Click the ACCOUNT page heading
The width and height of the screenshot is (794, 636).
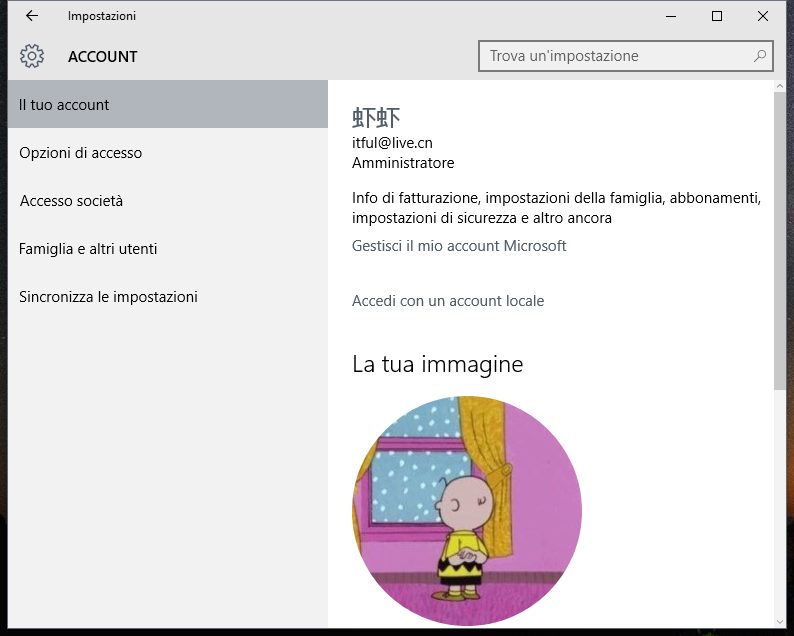tap(103, 57)
